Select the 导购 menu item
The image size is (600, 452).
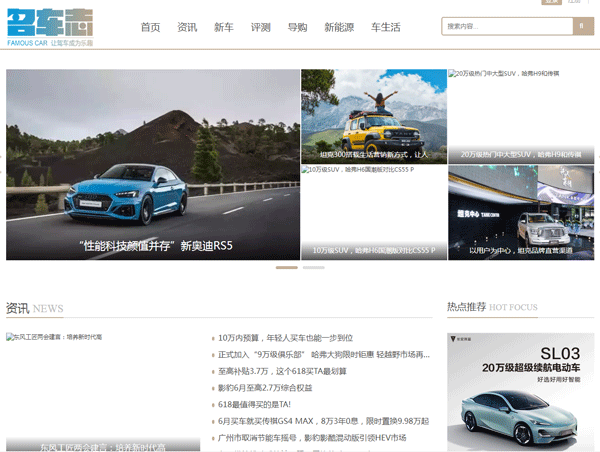(298, 27)
